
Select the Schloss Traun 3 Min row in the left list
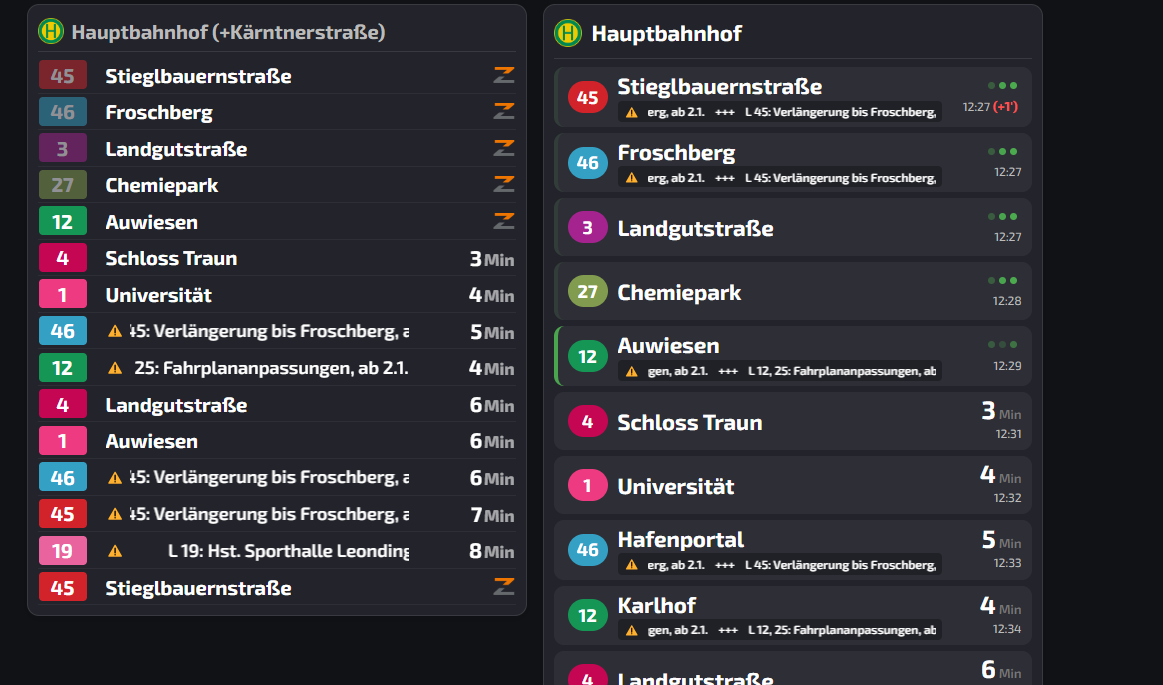276,259
